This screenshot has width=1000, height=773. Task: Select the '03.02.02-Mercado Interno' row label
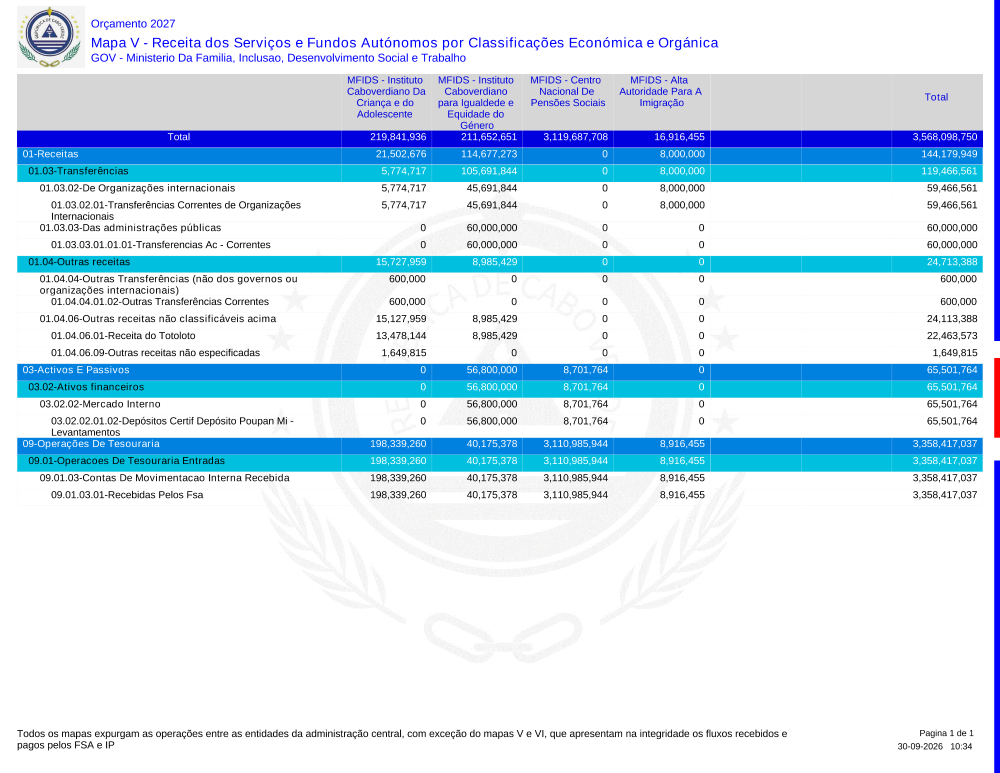coord(100,404)
